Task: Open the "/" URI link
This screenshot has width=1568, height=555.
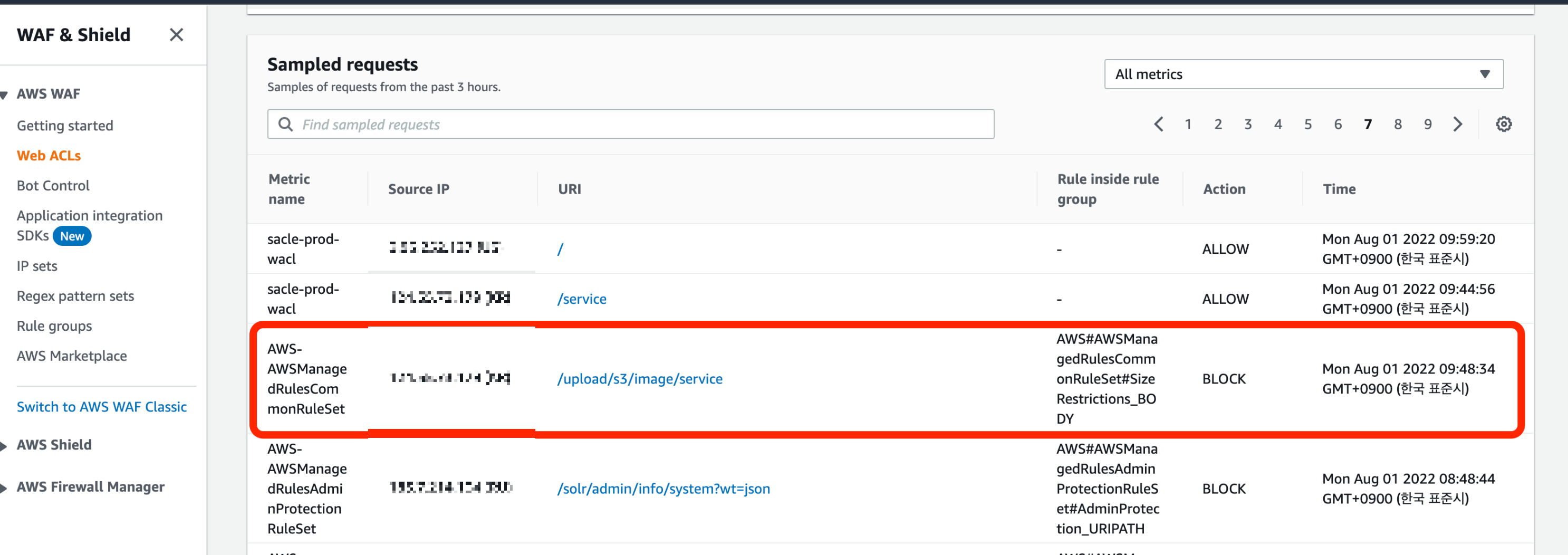Action: pyautogui.click(x=560, y=249)
